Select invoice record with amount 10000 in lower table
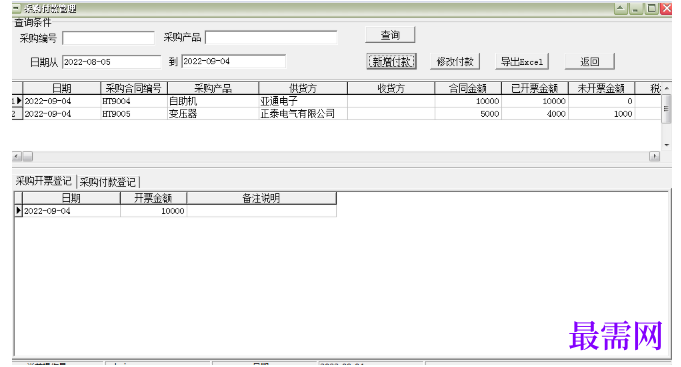The image size is (681, 367). [x=175, y=211]
